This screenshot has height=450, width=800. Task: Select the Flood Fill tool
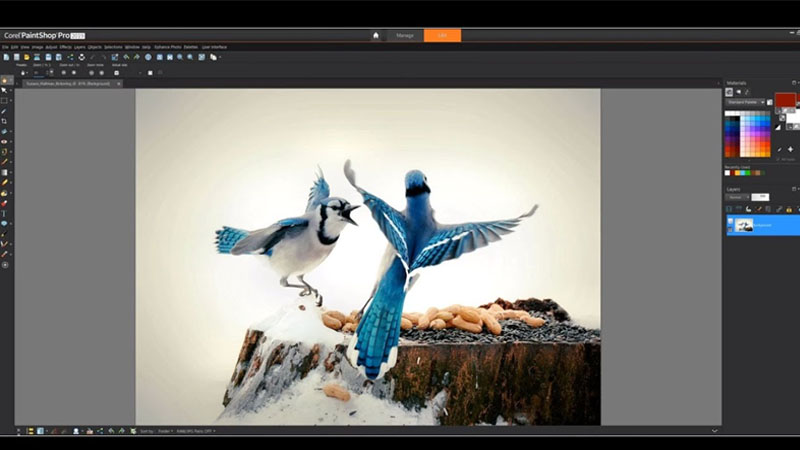point(4,193)
